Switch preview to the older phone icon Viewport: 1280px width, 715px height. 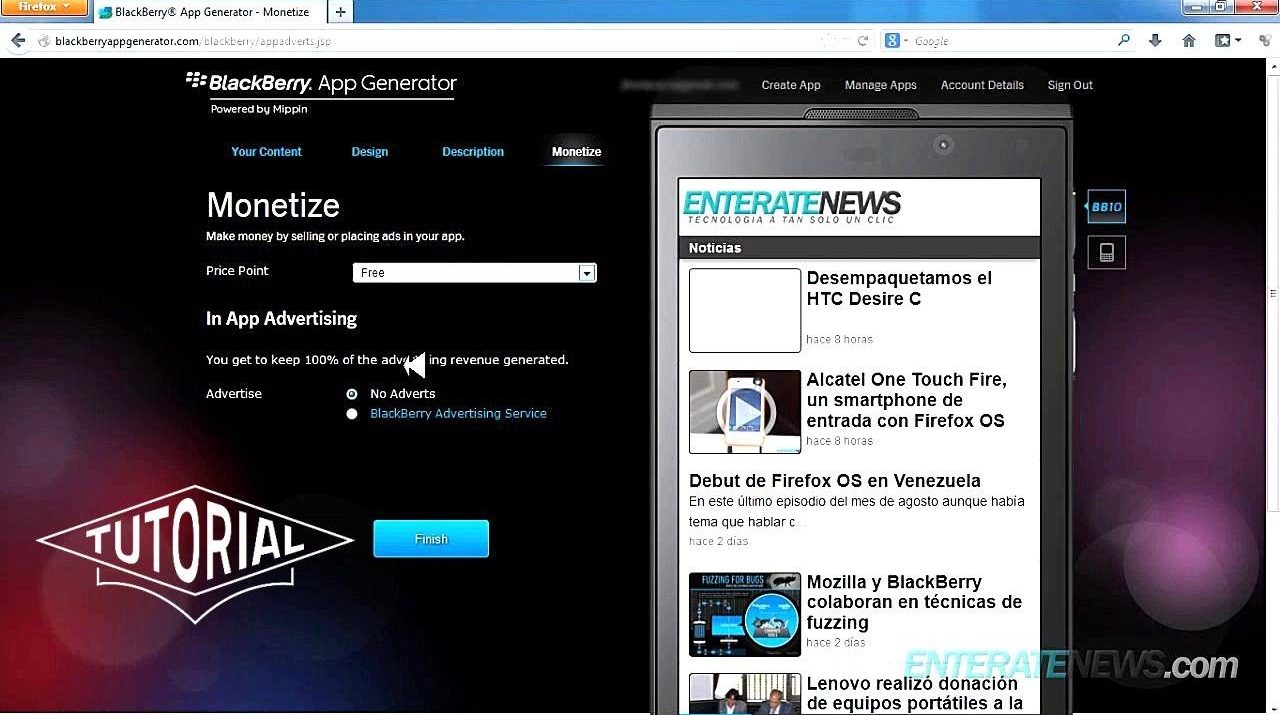point(1107,252)
